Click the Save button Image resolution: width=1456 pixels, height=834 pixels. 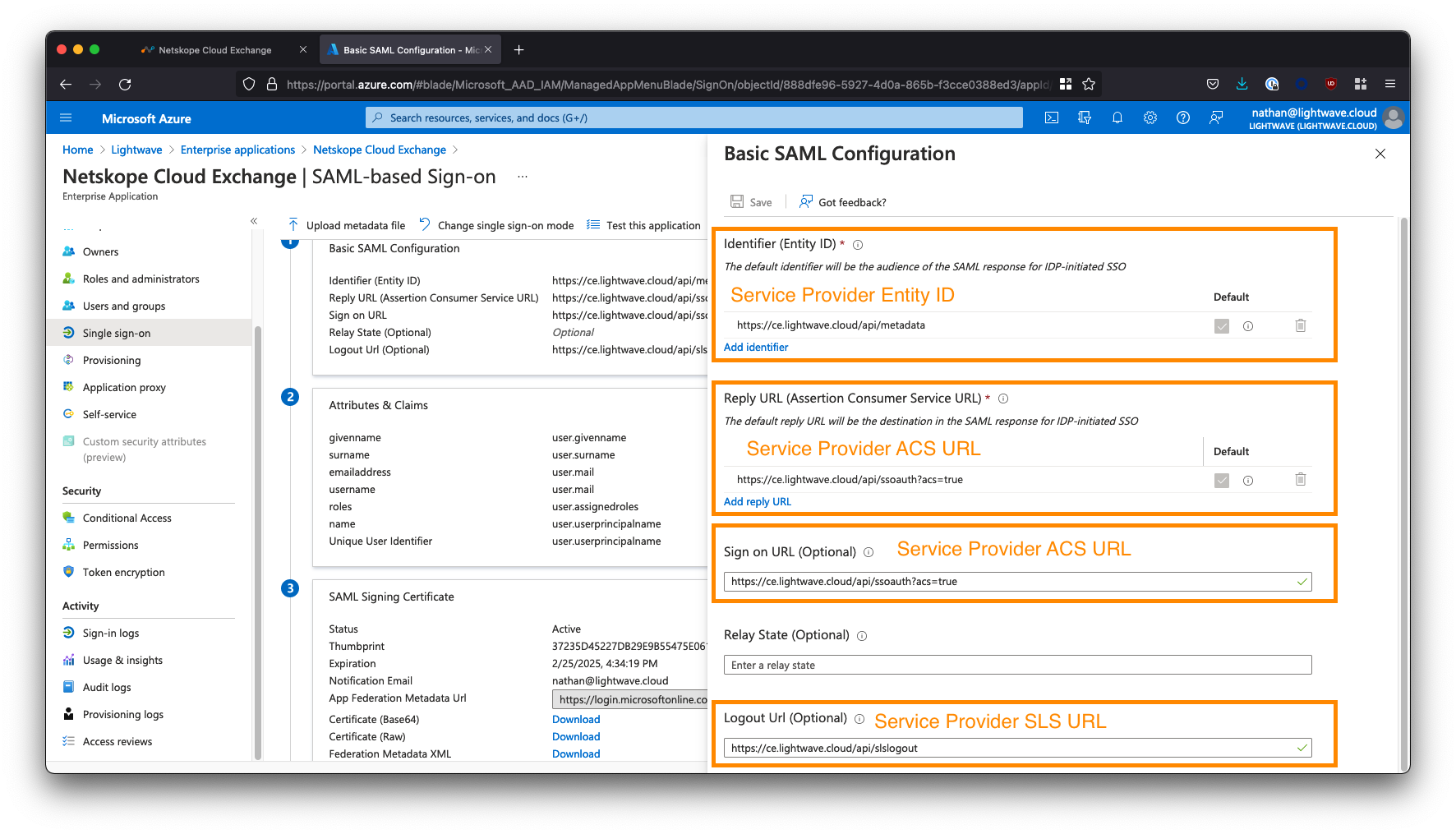pos(752,202)
